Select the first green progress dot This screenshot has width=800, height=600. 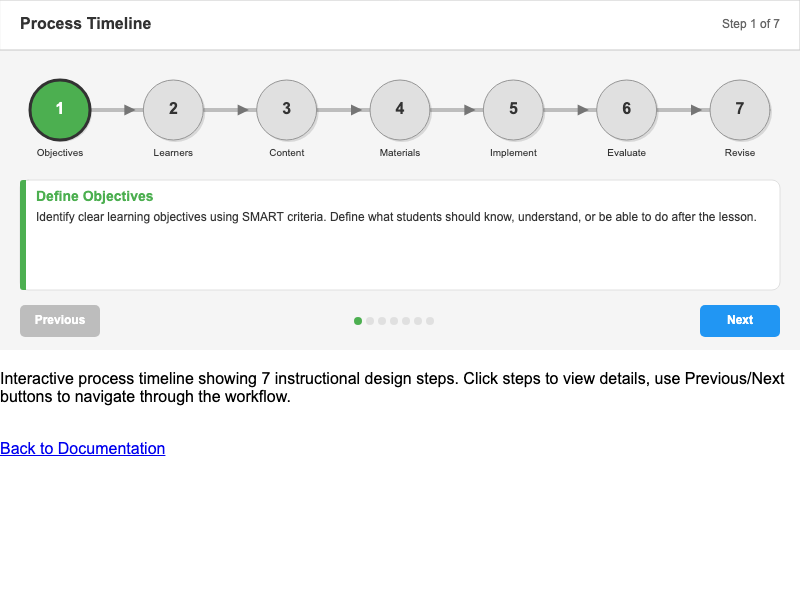click(x=358, y=321)
